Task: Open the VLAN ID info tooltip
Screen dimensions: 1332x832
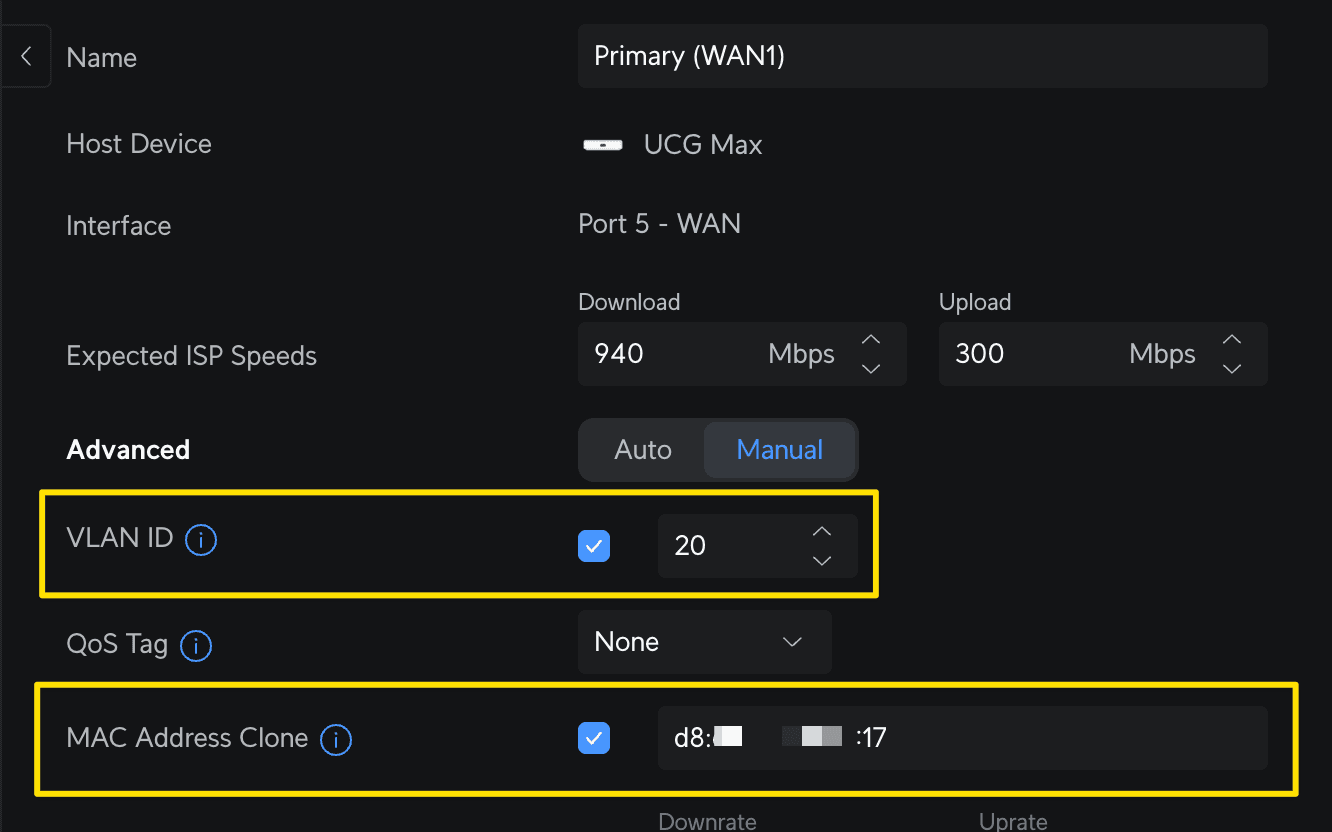Action: click(201, 539)
